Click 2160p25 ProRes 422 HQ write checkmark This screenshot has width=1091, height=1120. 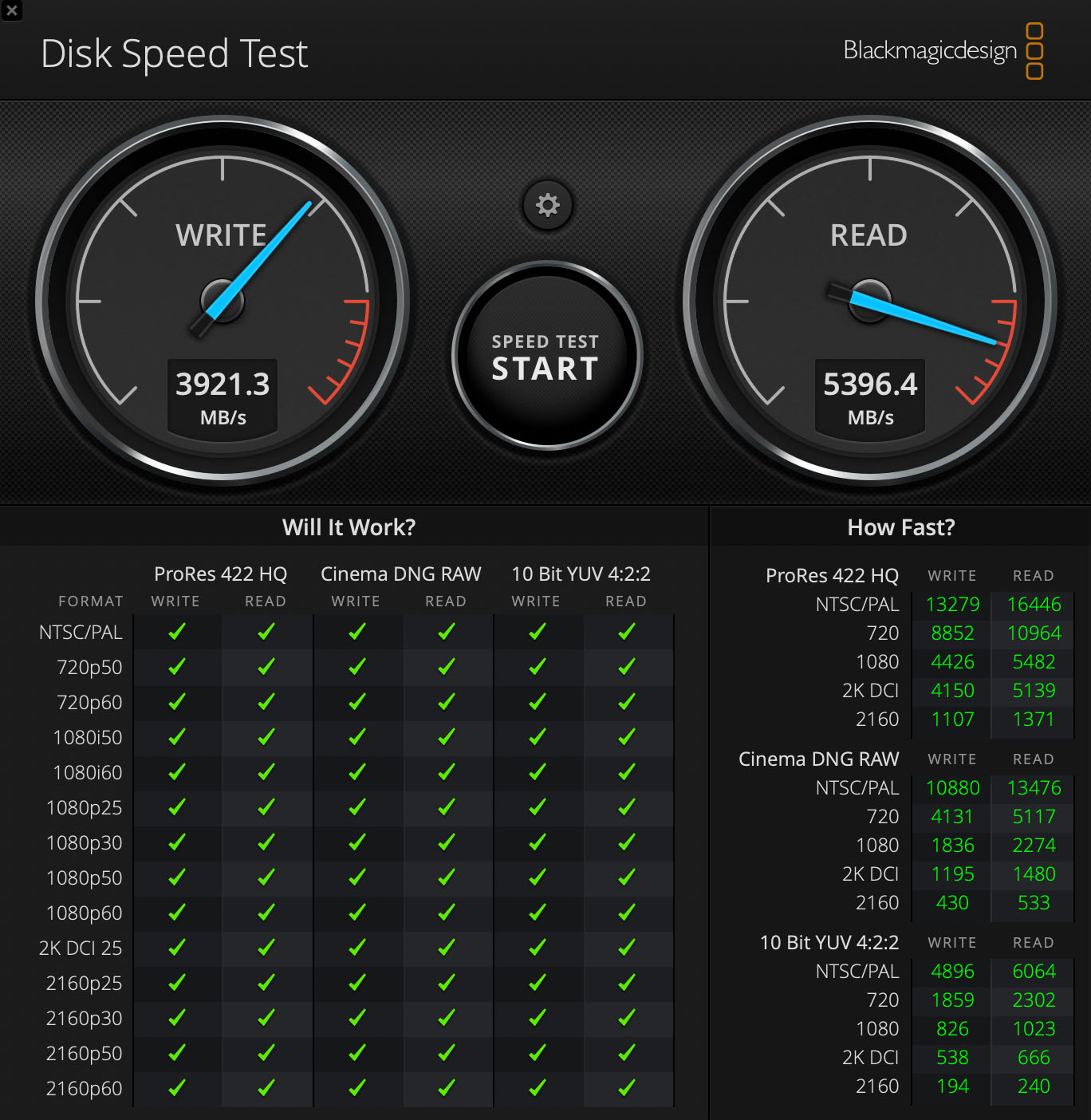point(176,983)
